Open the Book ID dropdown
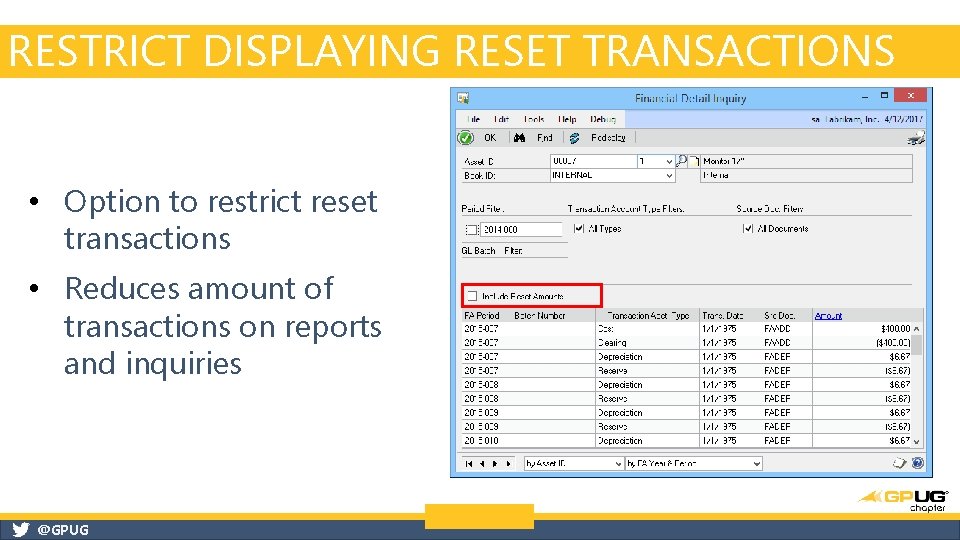 669,176
